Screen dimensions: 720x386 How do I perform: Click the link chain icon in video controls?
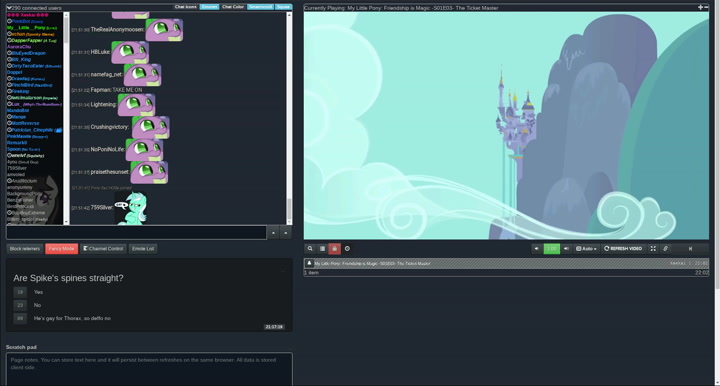click(665, 248)
